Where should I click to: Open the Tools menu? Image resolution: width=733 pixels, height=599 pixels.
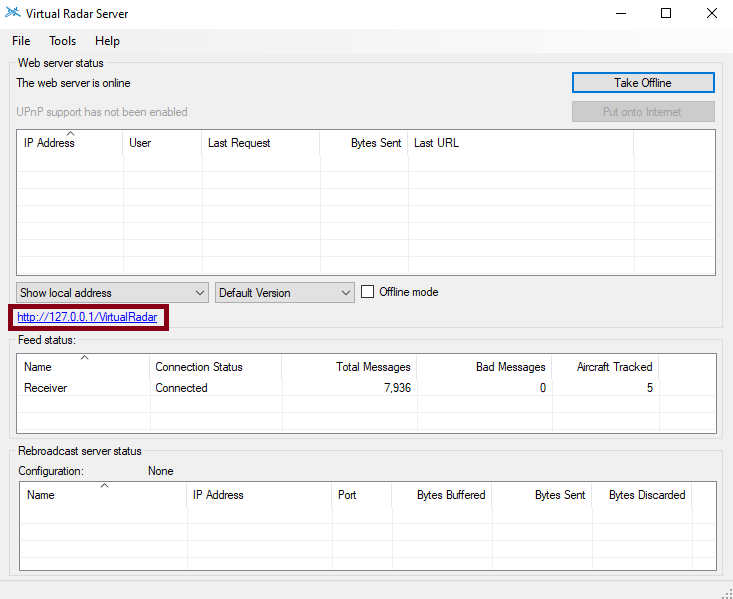pos(63,41)
